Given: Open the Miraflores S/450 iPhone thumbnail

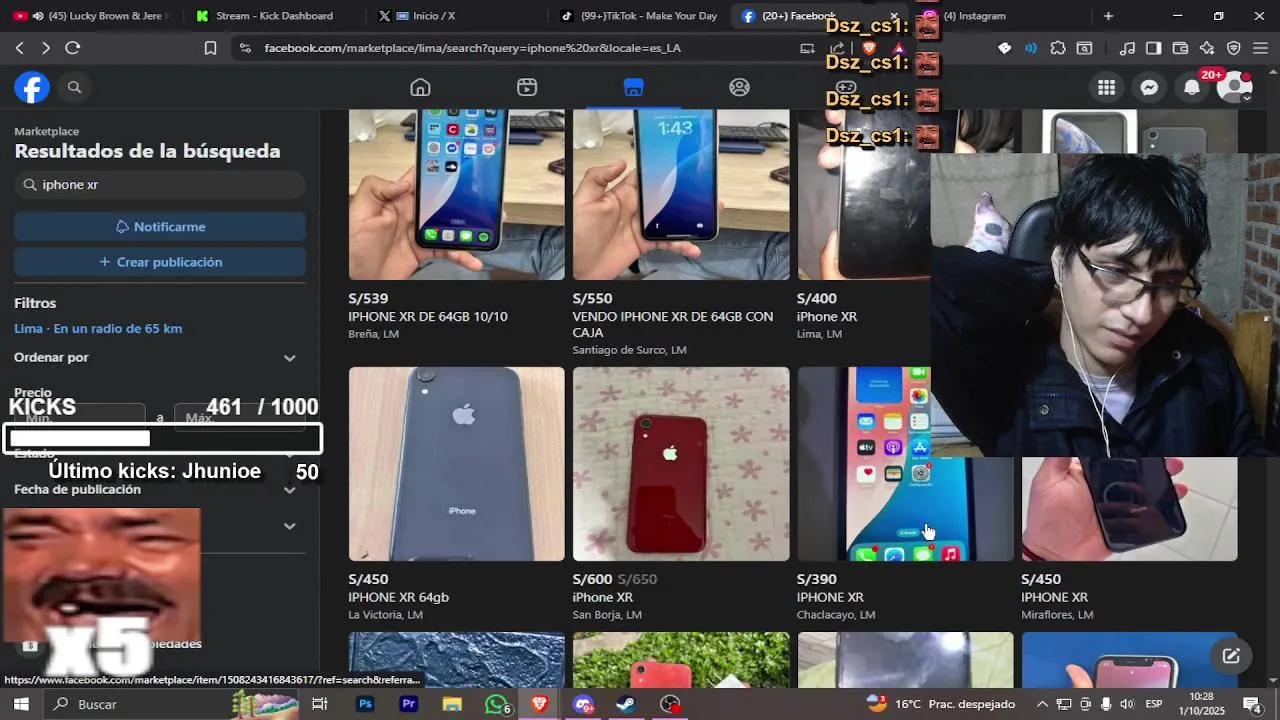Looking at the screenshot, I should pyautogui.click(x=1129, y=508).
